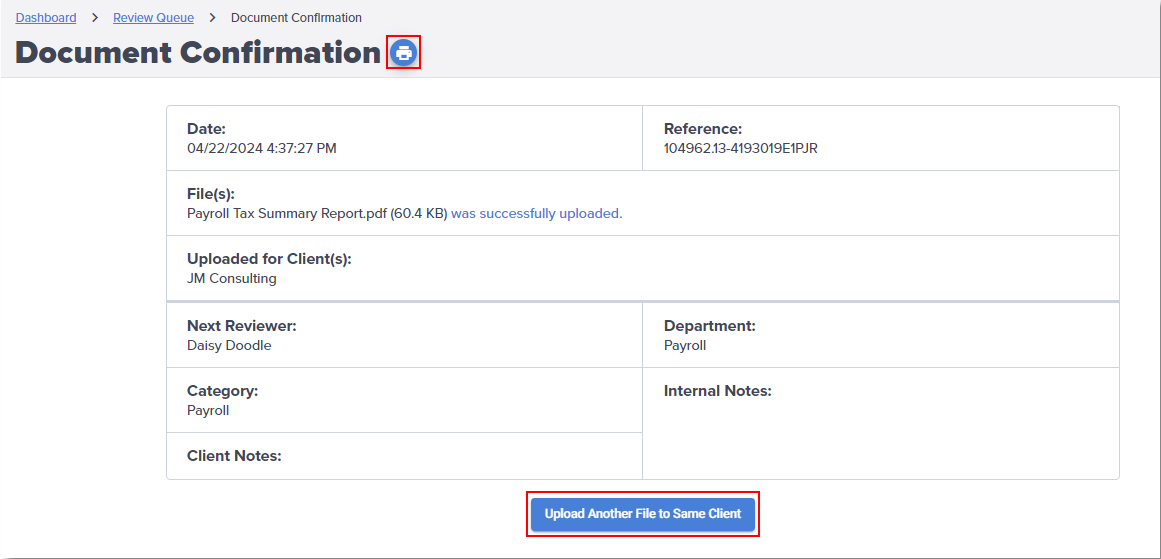Click the Document Confirmation page heading
The height and width of the screenshot is (559, 1161).
coord(198,53)
